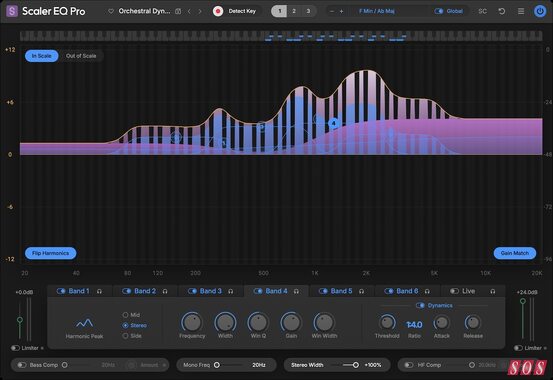
Task: Enable the output Limiter switch
Action: coord(518,348)
